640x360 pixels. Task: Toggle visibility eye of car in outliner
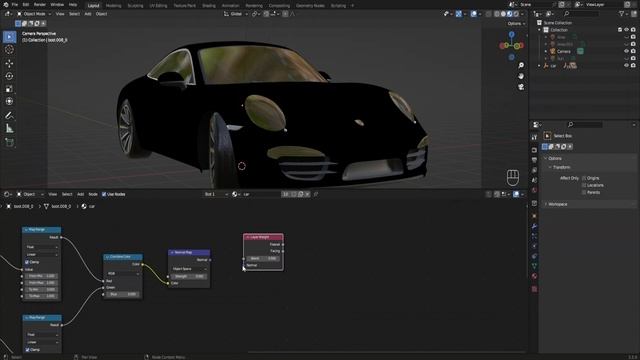click(627, 65)
